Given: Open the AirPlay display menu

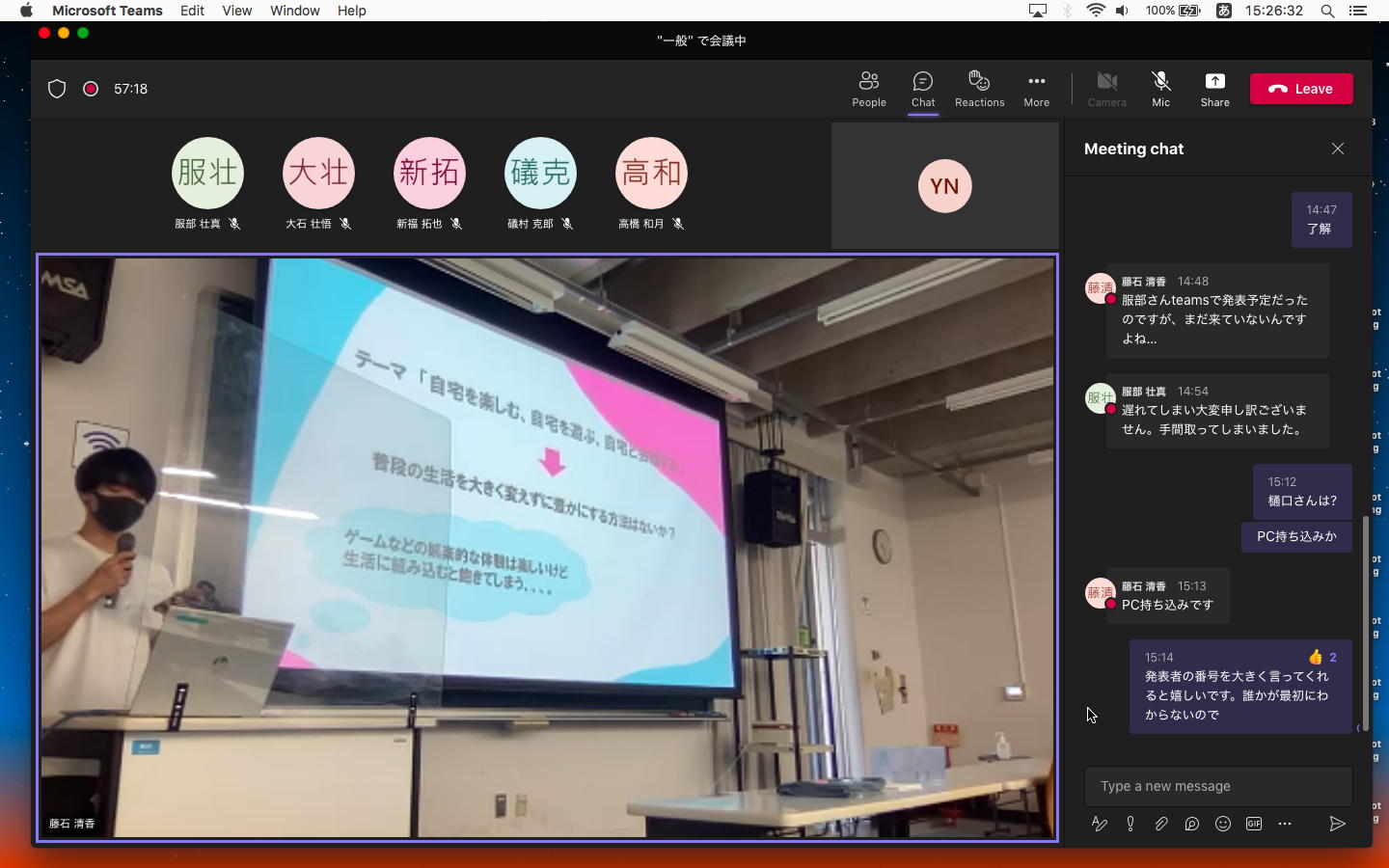Looking at the screenshot, I should (1038, 11).
